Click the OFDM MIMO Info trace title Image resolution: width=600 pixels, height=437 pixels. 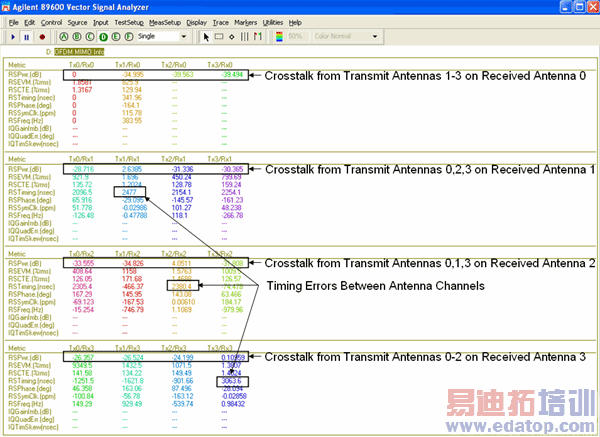point(79,52)
